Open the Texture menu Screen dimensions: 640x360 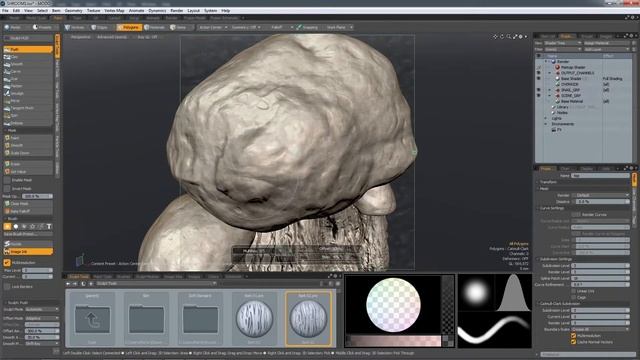[93, 11]
